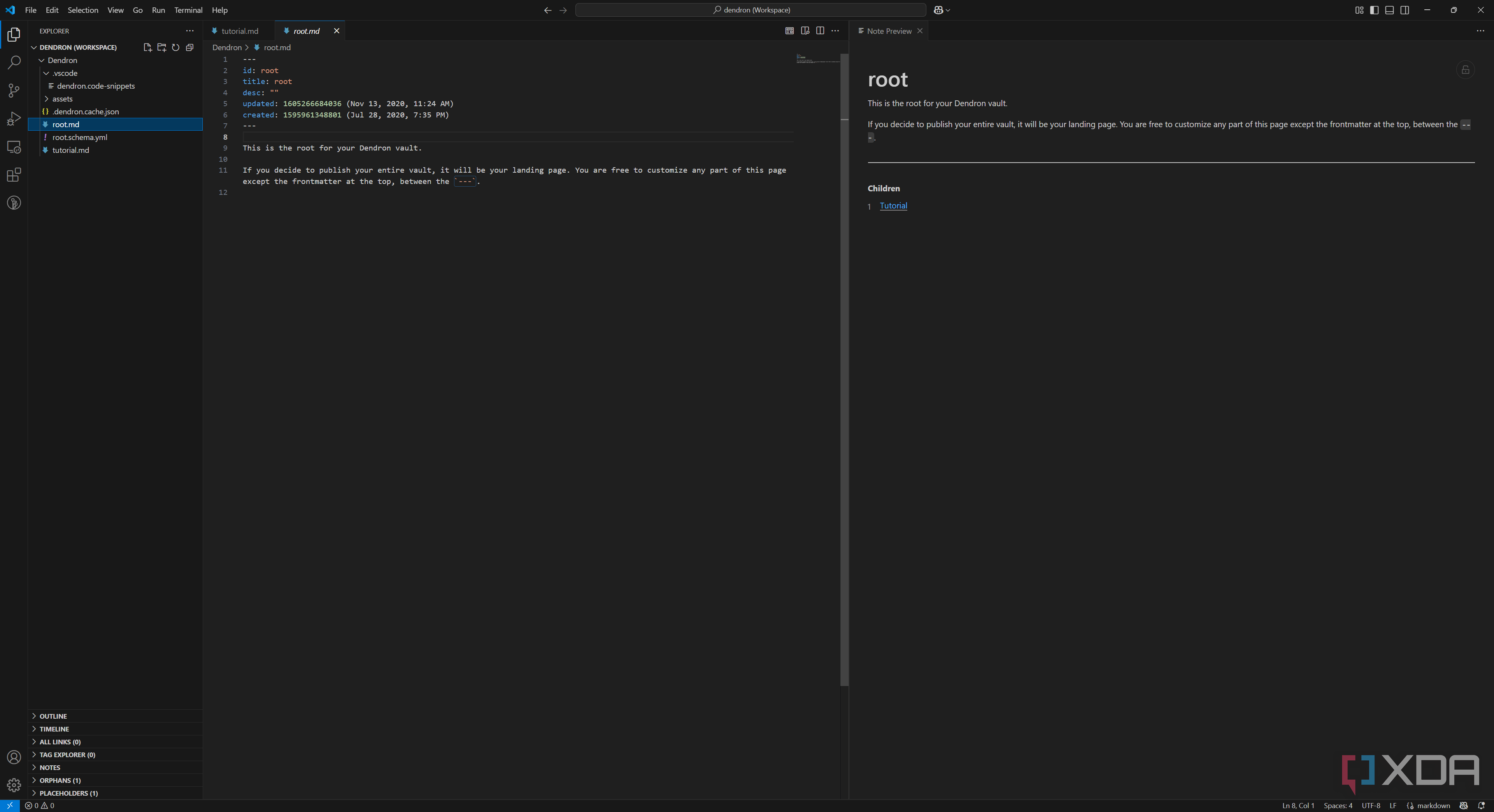
Task: Open the Search view in the activity bar
Action: 14,63
